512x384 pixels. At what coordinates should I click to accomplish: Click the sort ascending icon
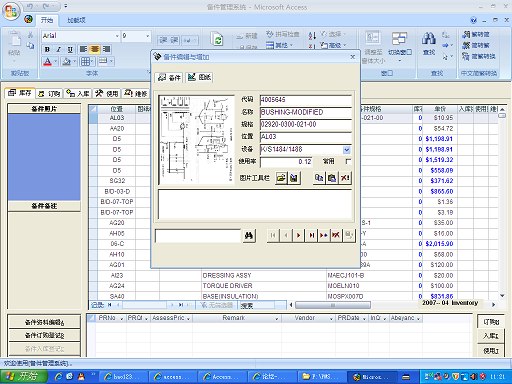[x=312, y=35]
